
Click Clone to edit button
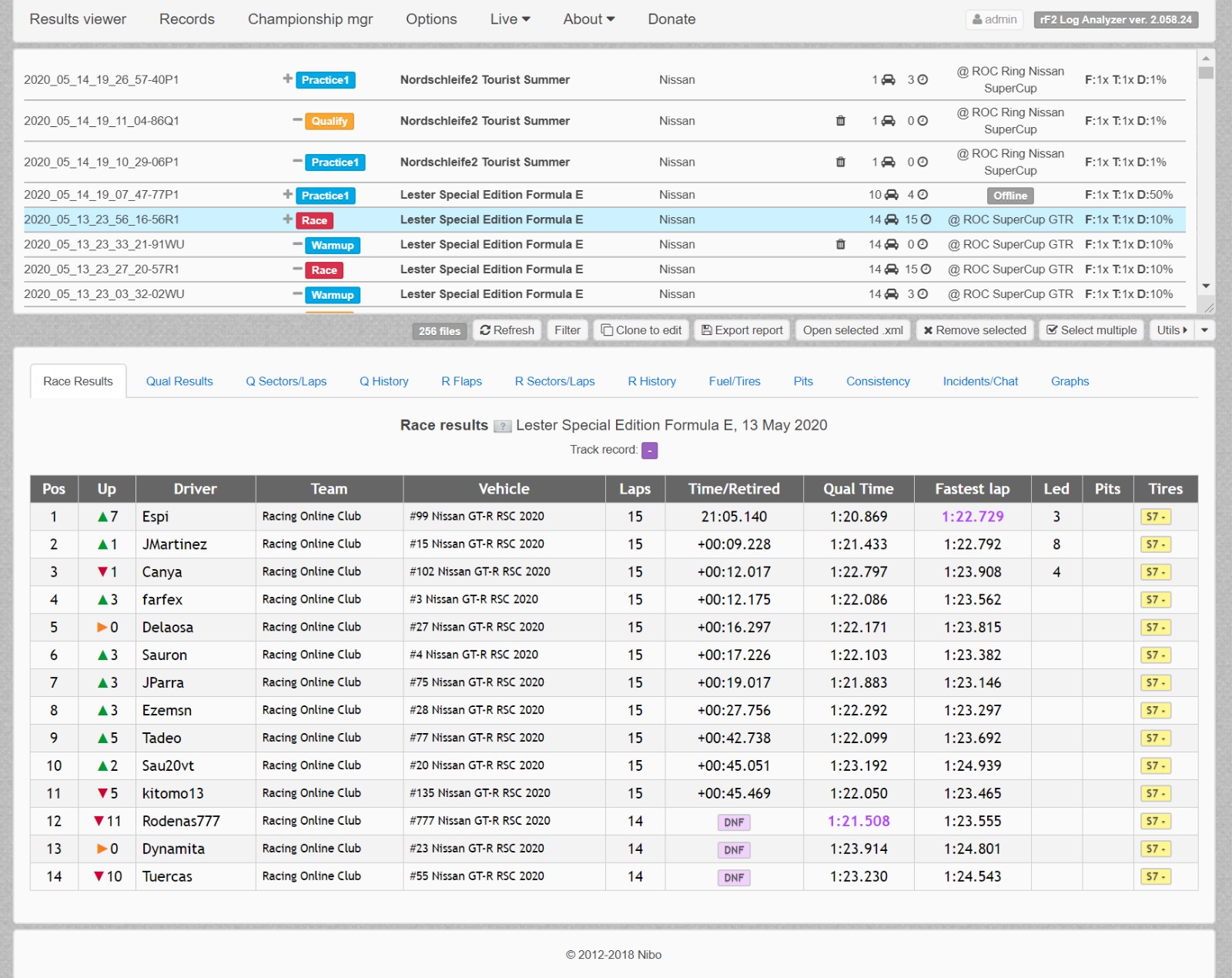(x=641, y=330)
